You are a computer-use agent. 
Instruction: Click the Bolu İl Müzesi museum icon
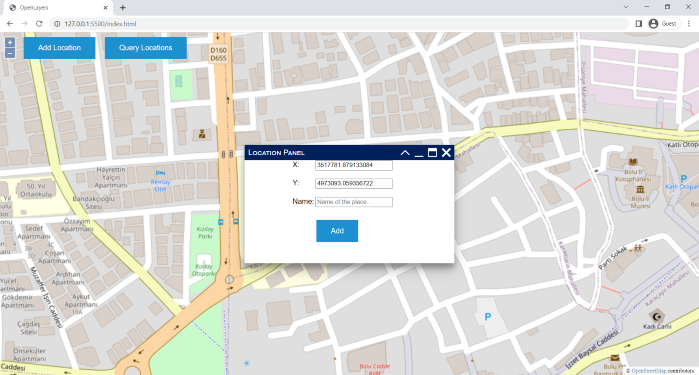(x=640, y=190)
